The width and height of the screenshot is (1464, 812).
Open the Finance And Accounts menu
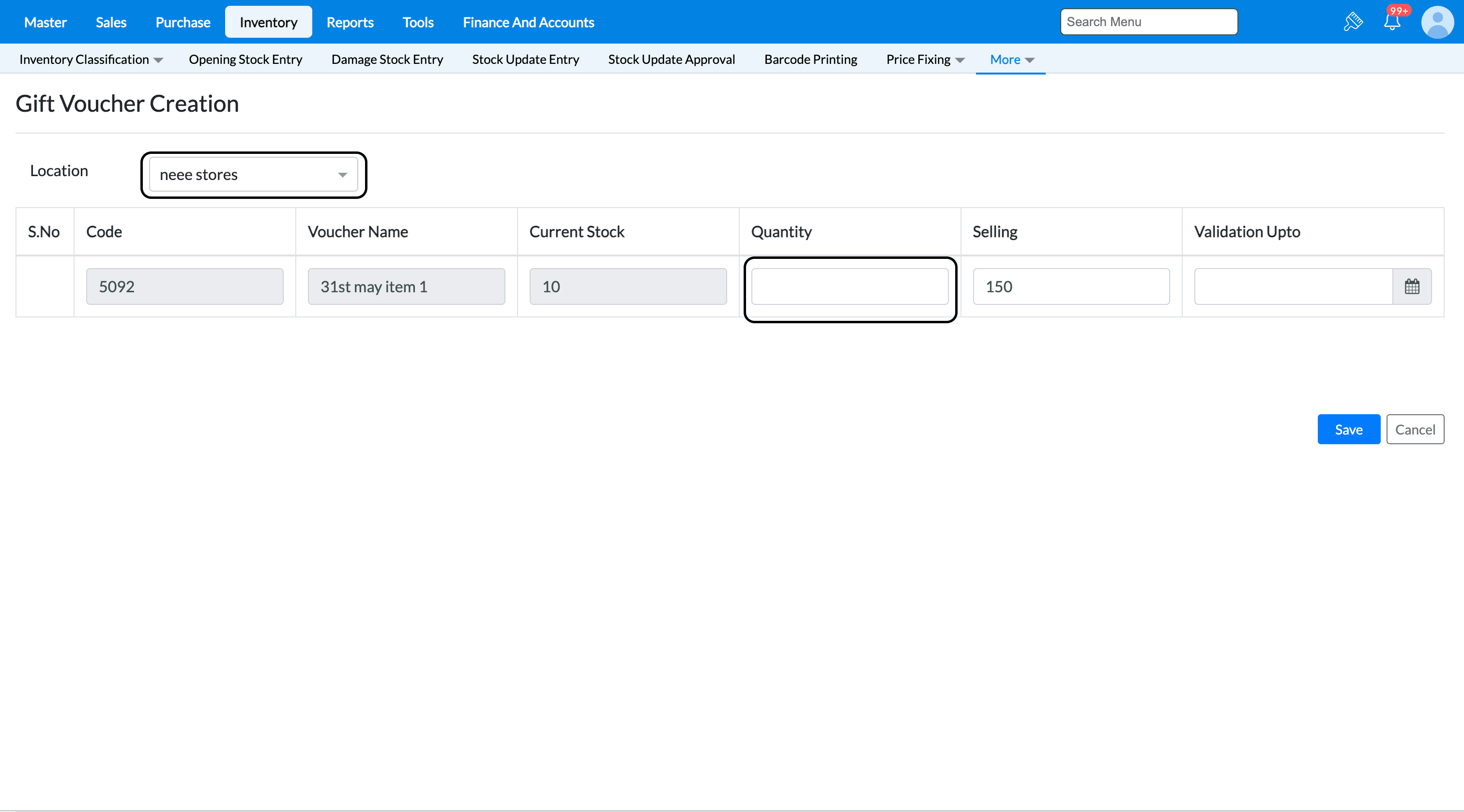(x=528, y=22)
